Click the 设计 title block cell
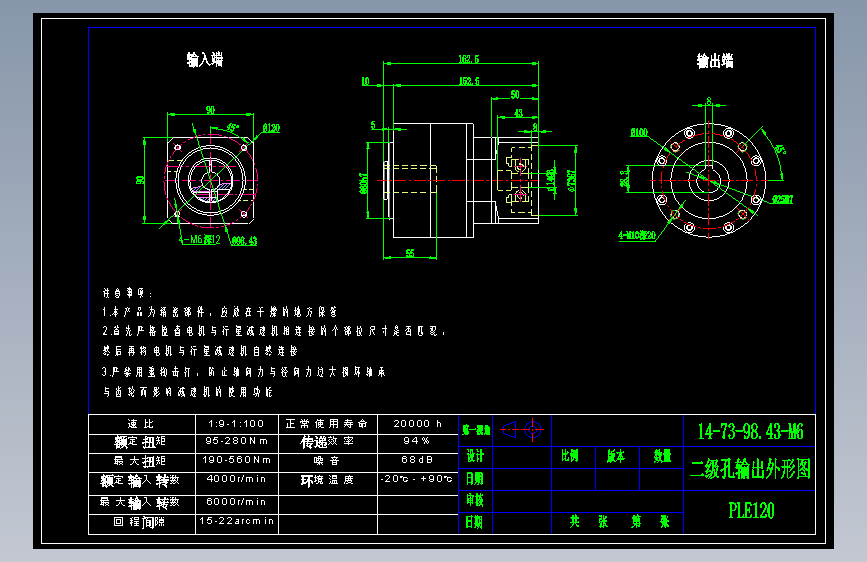 point(475,457)
